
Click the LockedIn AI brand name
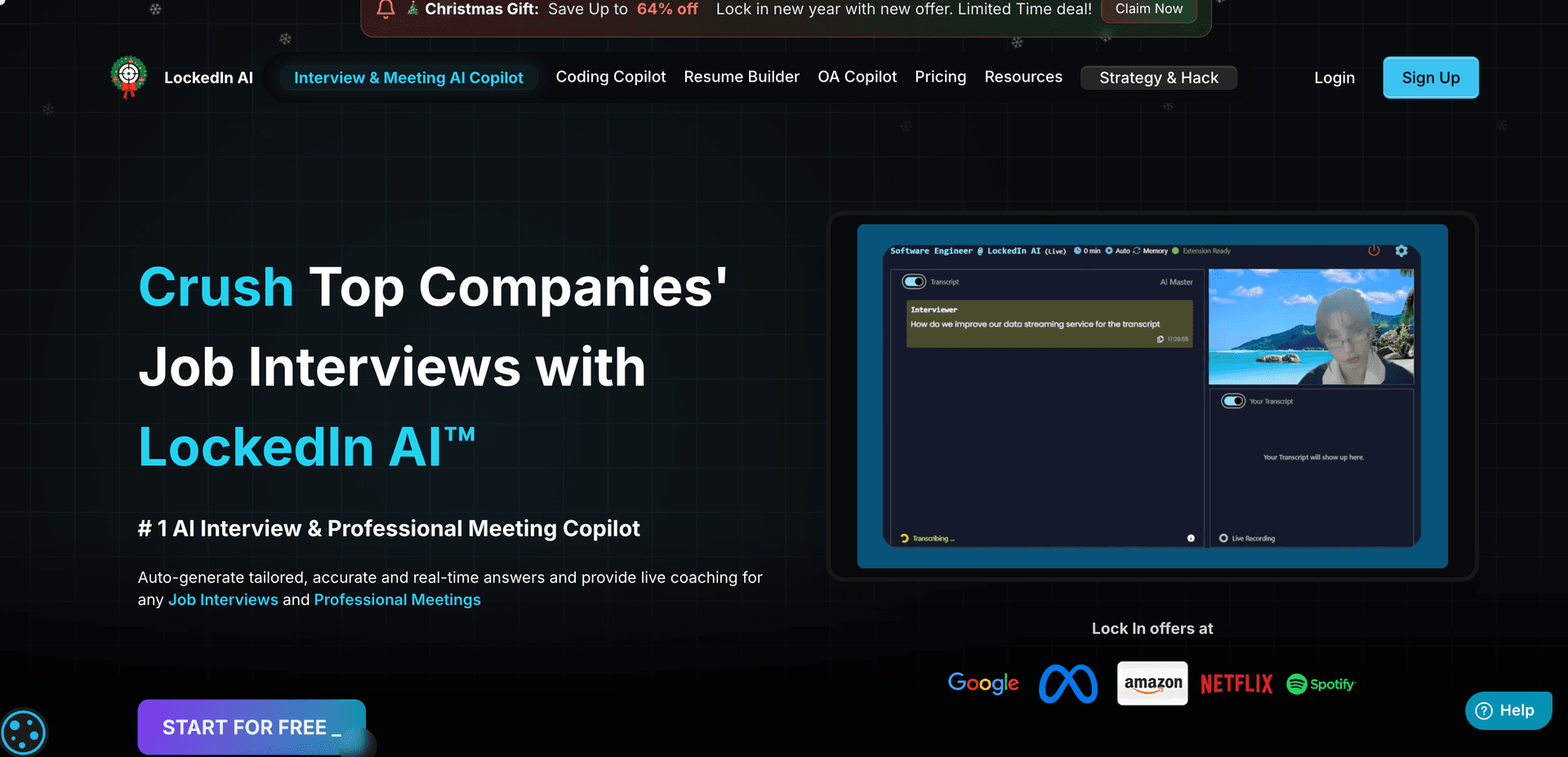coord(208,78)
